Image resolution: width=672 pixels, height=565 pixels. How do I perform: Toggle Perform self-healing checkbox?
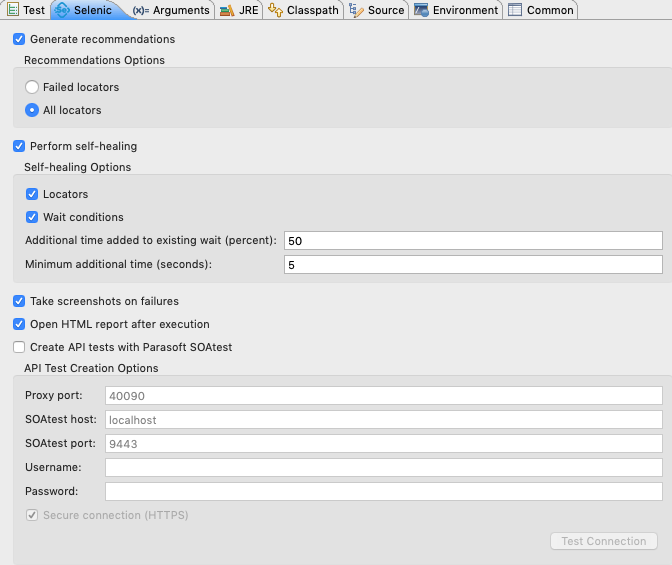tap(19, 146)
